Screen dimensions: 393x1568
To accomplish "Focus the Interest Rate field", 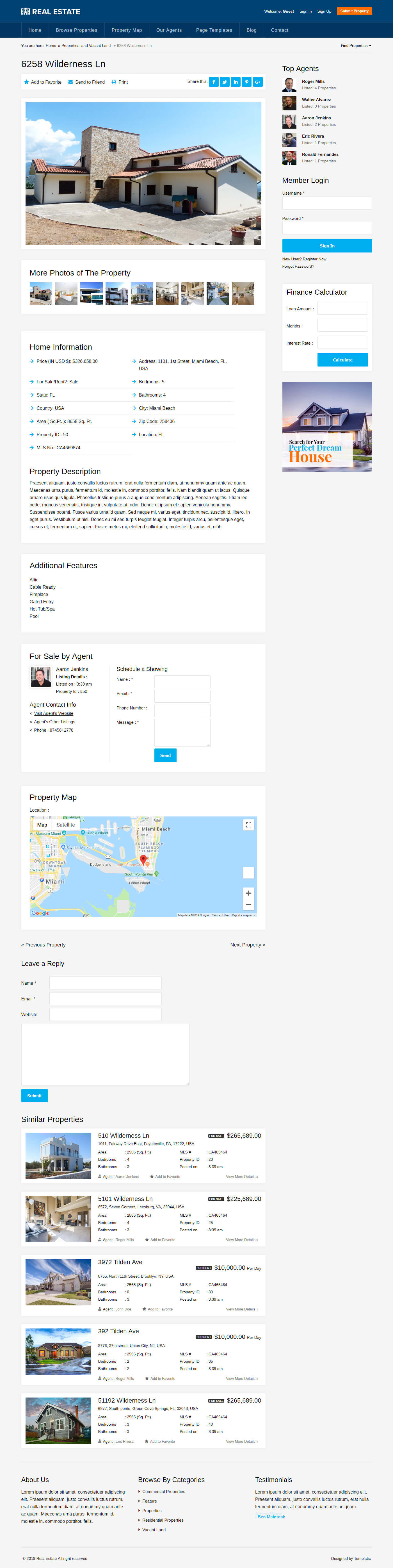I will click(x=342, y=343).
